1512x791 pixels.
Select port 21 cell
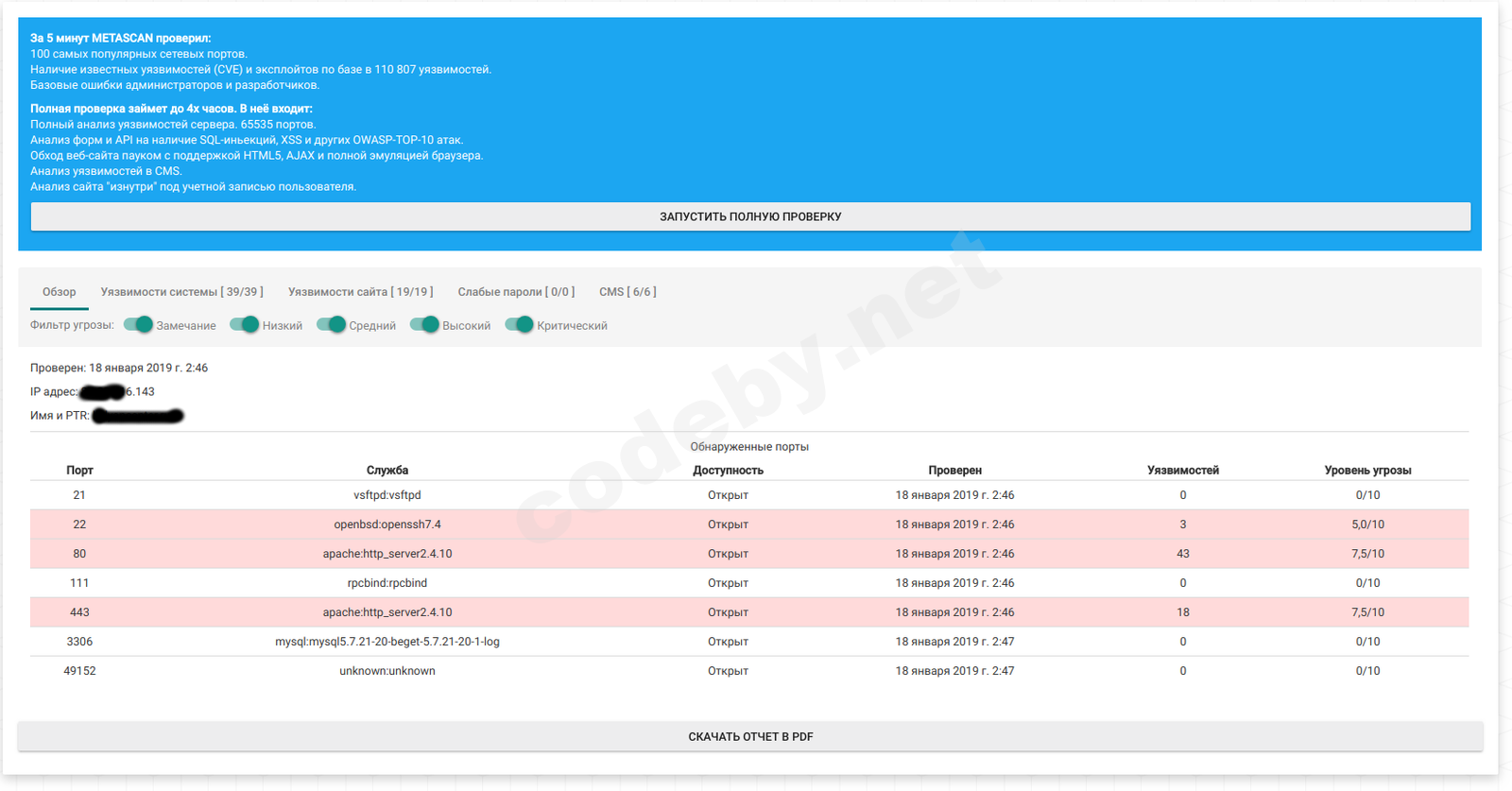tap(79, 495)
